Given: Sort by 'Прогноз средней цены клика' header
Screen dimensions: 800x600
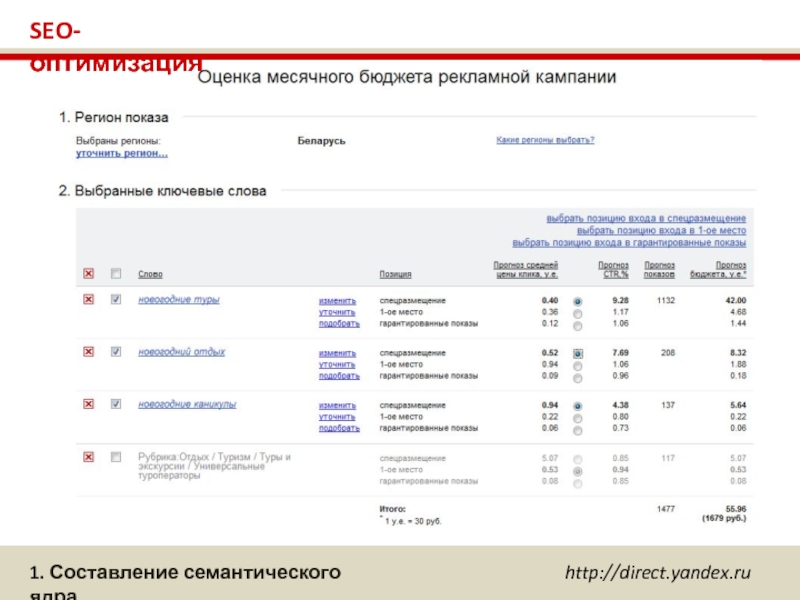Looking at the screenshot, I should pyautogui.click(x=526, y=270).
